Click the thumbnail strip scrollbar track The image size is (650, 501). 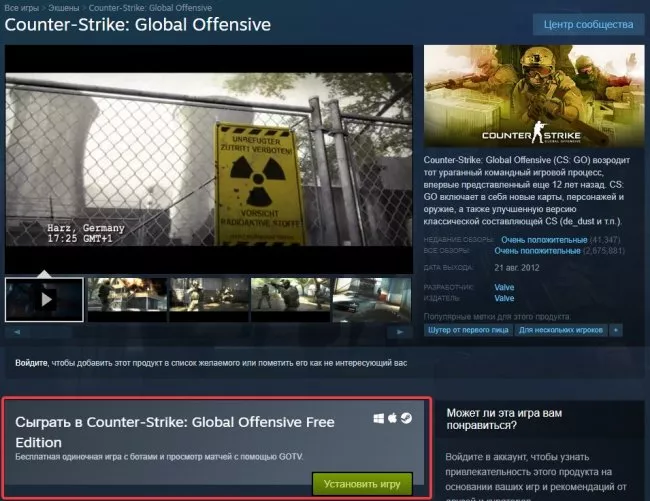click(x=209, y=332)
